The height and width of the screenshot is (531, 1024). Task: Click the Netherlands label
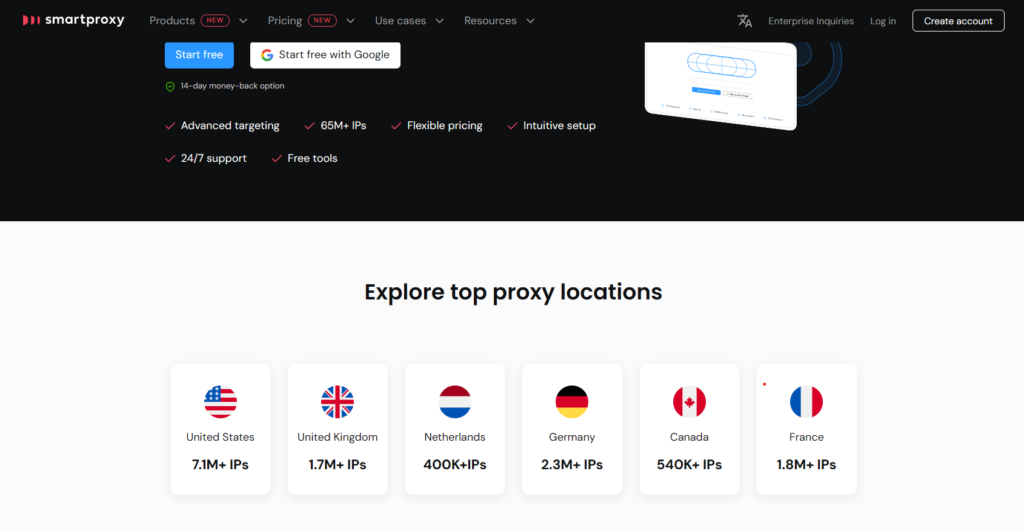[455, 437]
